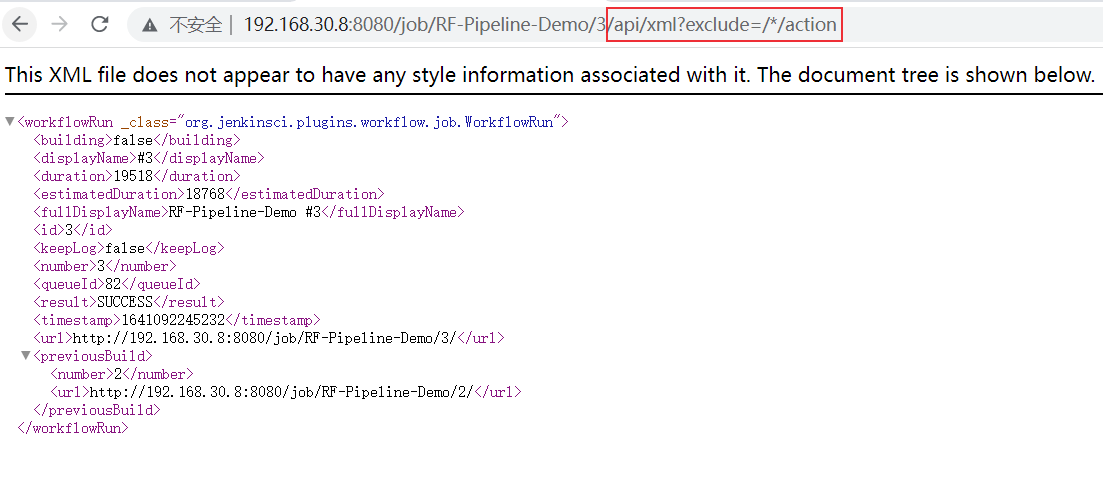The width and height of the screenshot is (1103, 479).
Task: Click the estimatedDuration 18768 line
Action: tap(209, 193)
